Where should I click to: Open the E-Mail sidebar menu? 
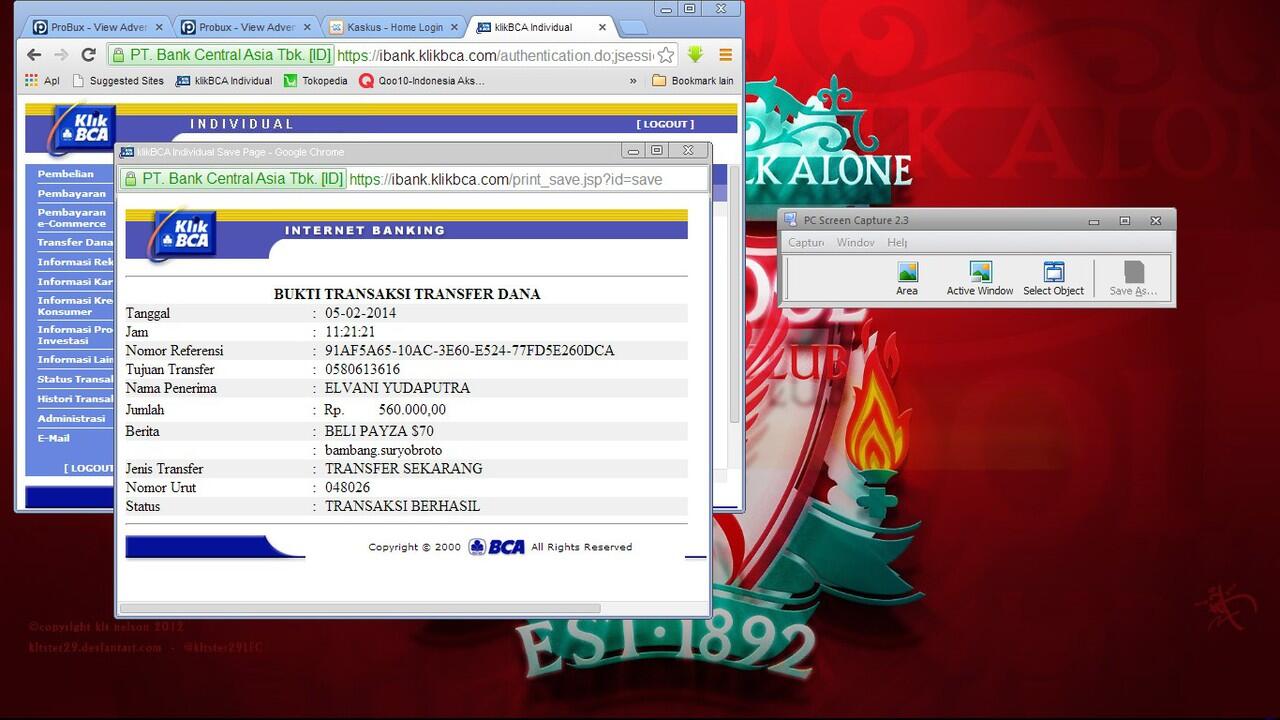pyautogui.click(x=54, y=438)
